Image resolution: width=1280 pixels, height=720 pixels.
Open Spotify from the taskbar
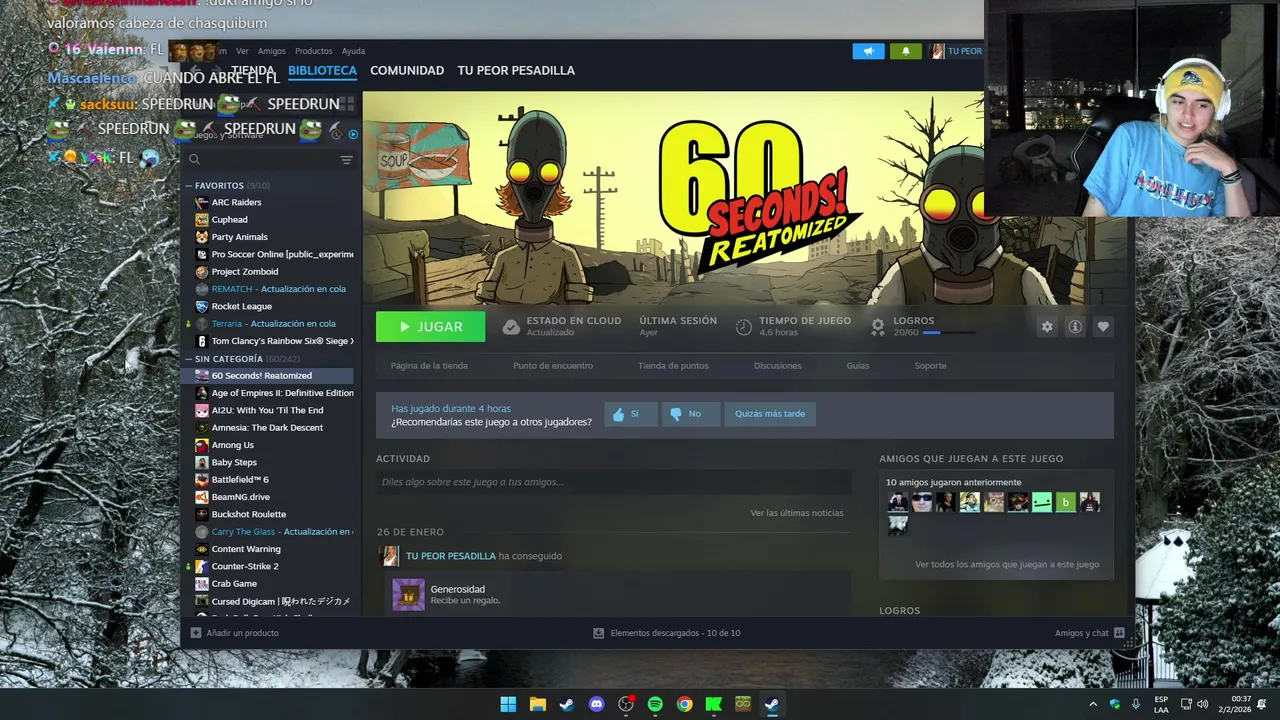click(x=655, y=704)
